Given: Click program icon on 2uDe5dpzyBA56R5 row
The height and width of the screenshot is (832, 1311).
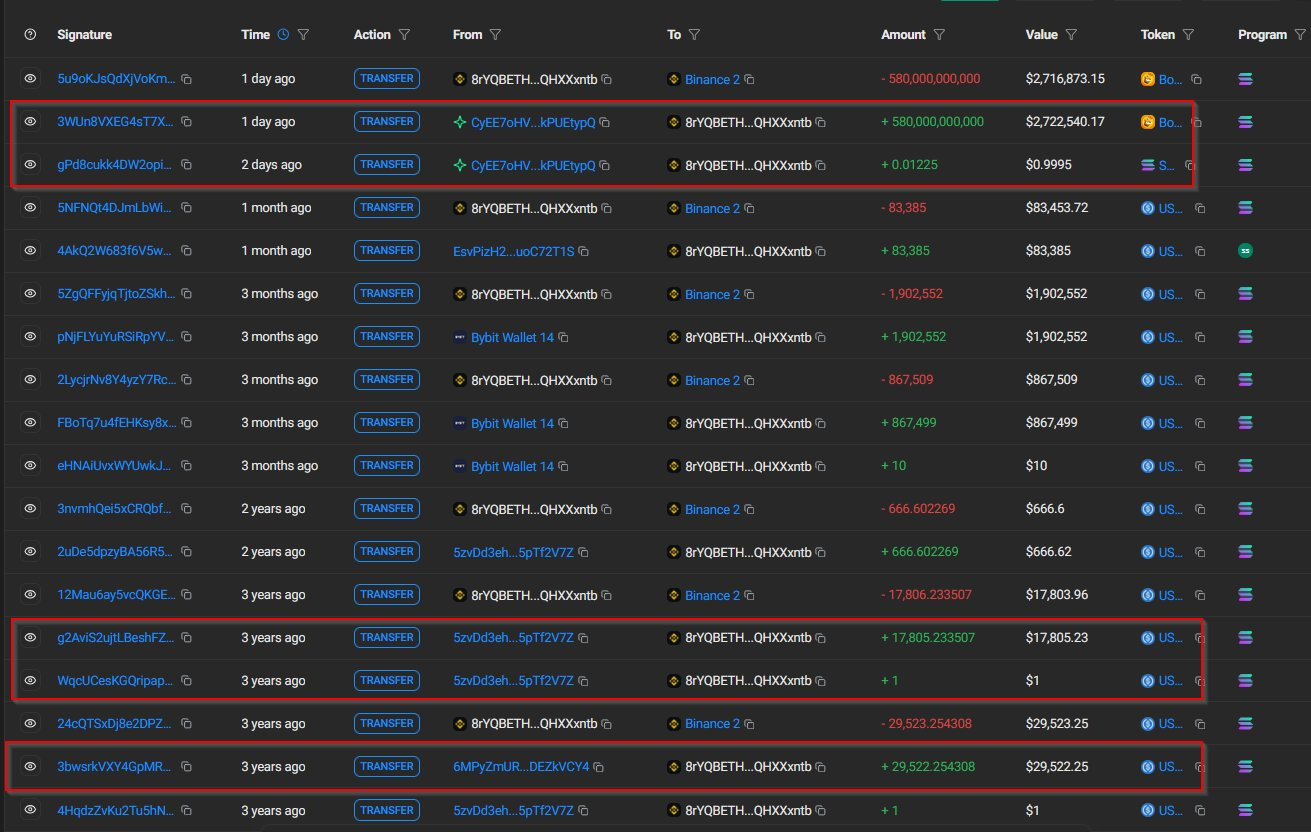Looking at the screenshot, I should [x=1246, y=551].
